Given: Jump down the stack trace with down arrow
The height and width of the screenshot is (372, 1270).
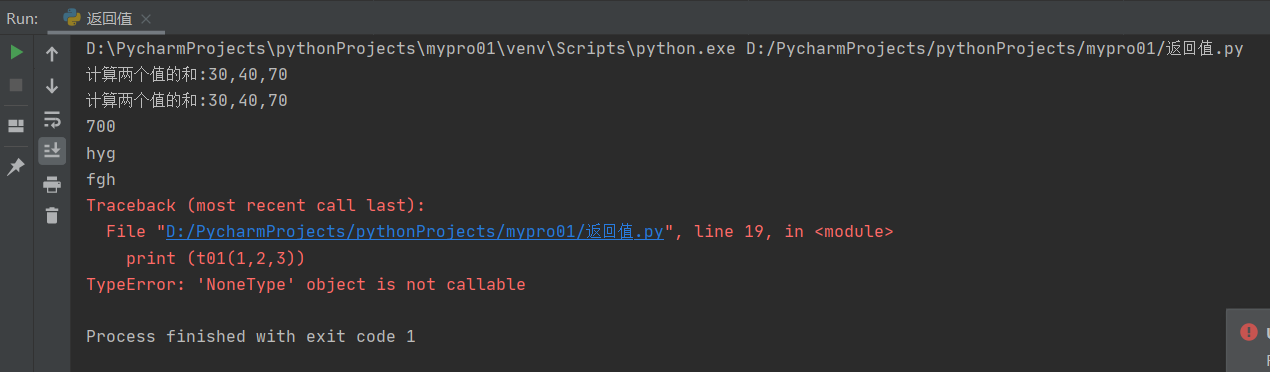Looking at the screenshot, I should tap(52, 86).
